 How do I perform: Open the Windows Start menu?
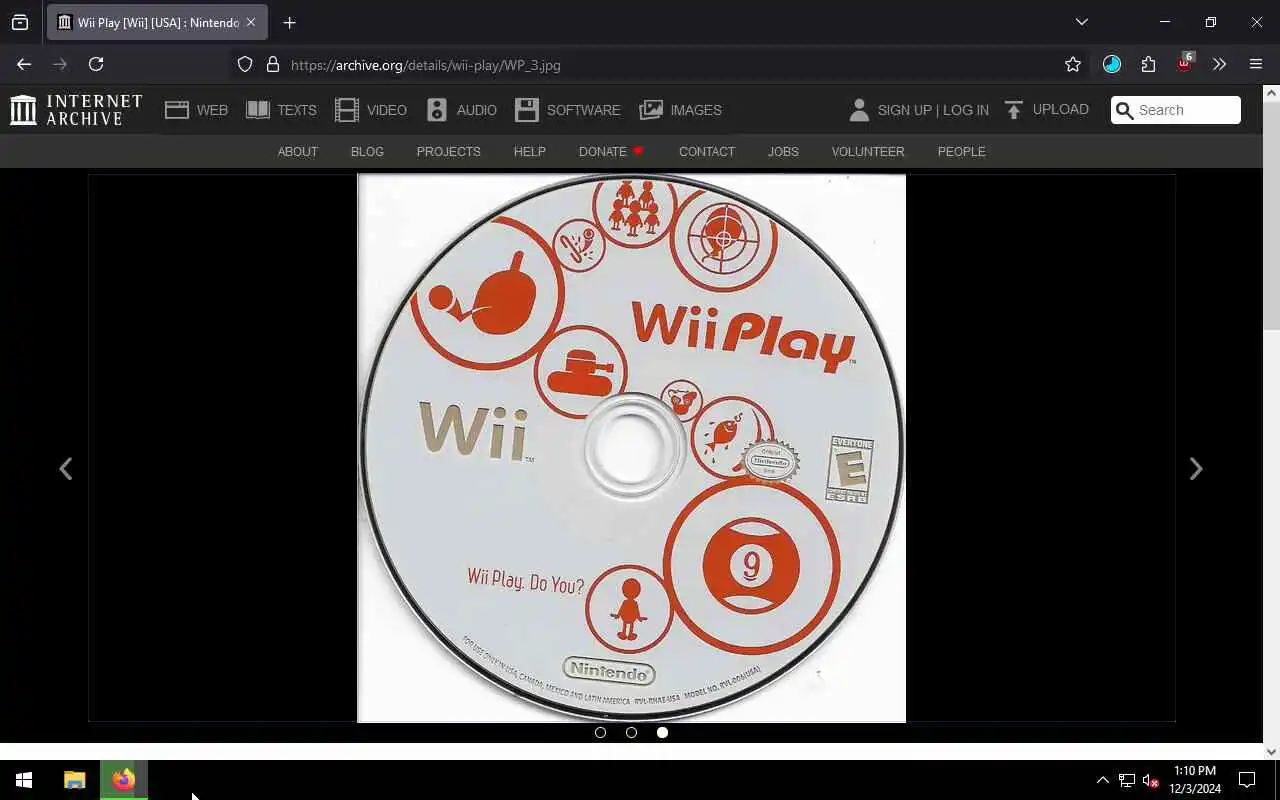coord(24,780)
